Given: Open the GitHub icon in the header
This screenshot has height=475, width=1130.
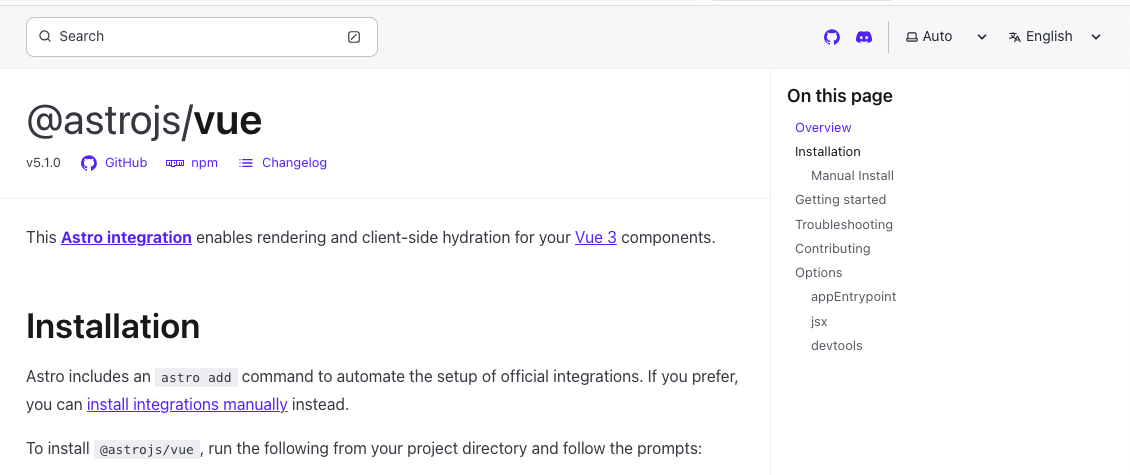Looking at the screenshot, I should point(832,37).
